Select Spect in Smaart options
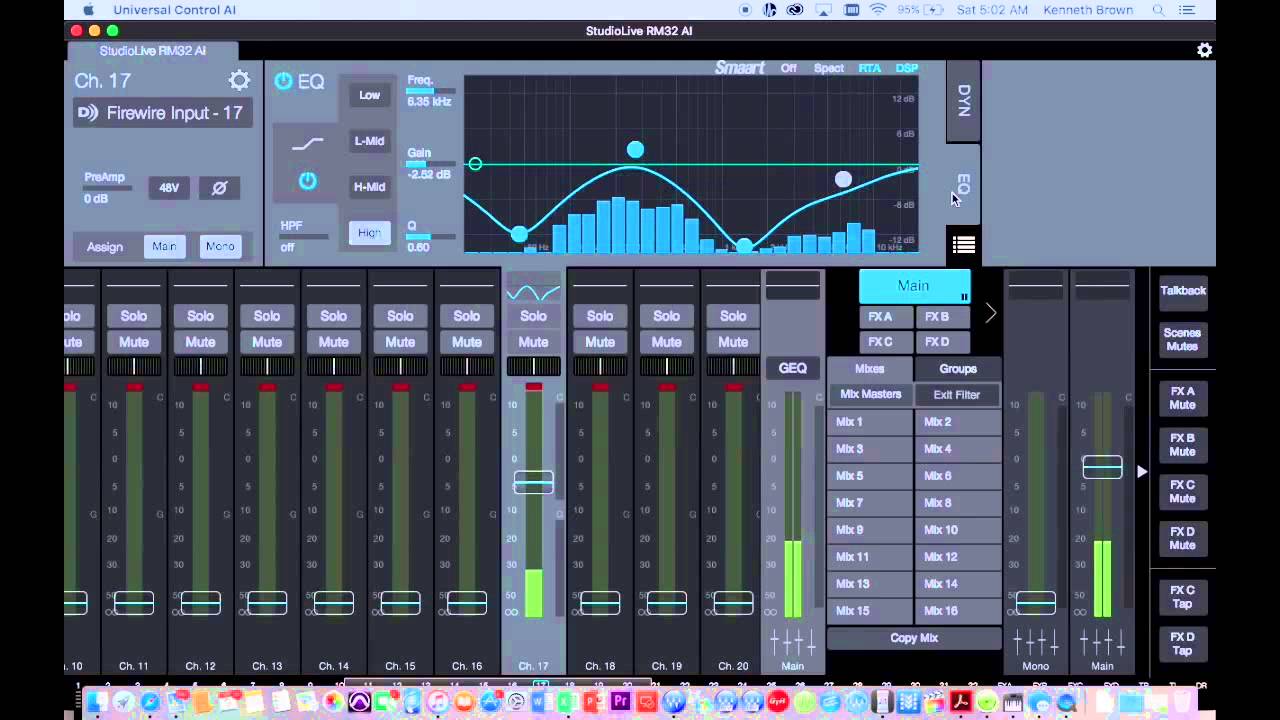 828,68
